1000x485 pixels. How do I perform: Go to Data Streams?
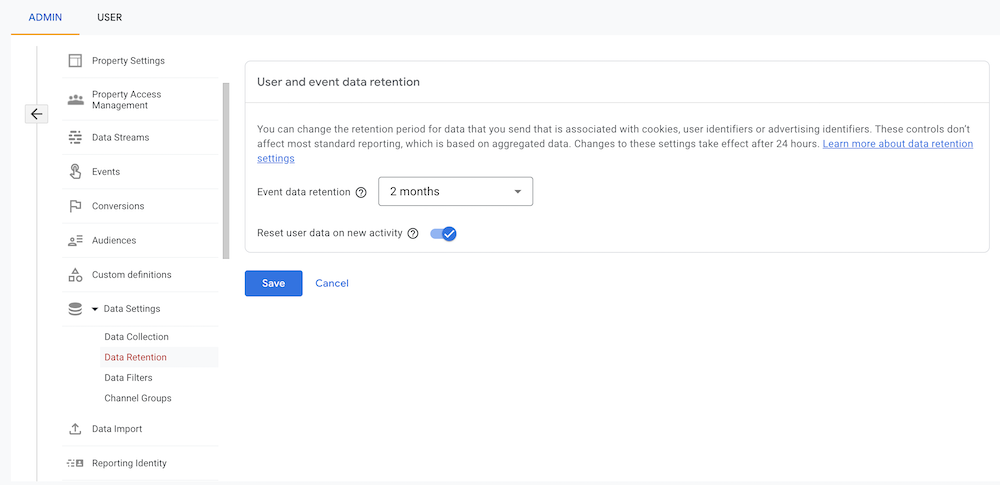tap(121, 137)
